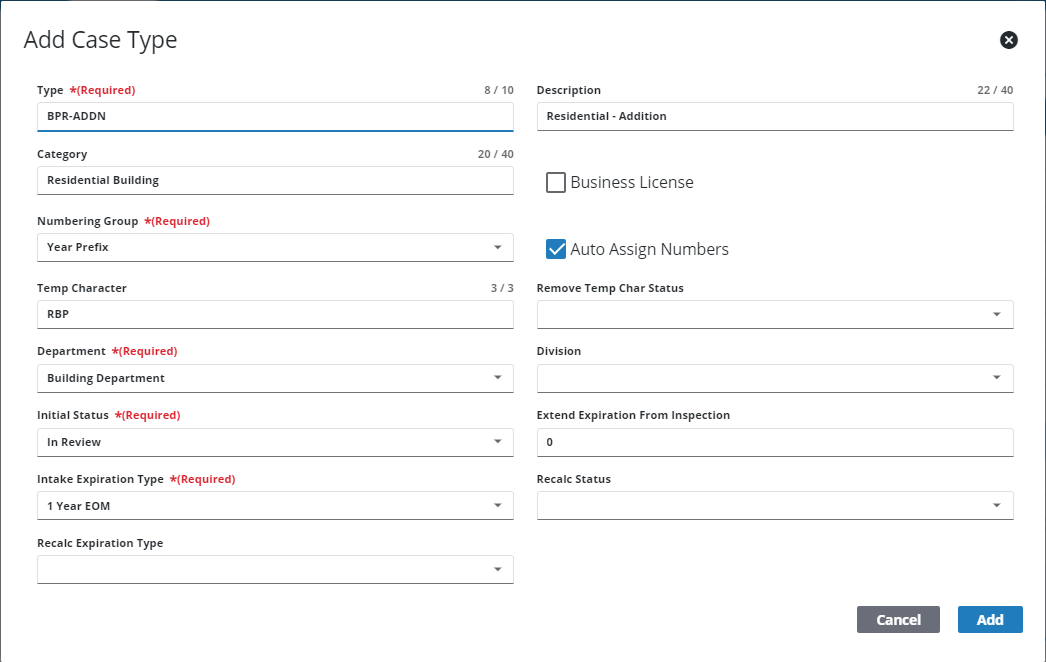Click the Temp Character field
Viewport: 1046px width, 662px height.
pos(275,315)
